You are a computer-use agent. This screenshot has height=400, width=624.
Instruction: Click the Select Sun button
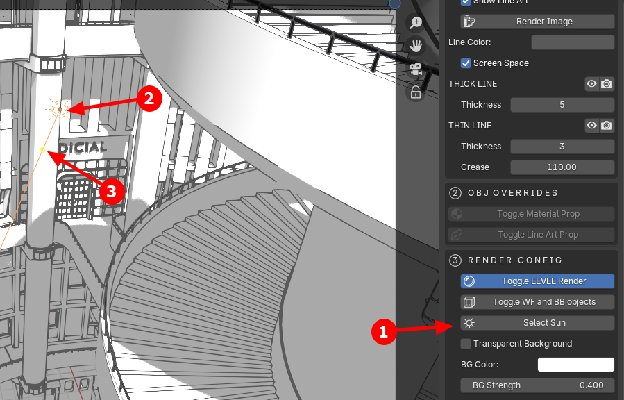click(x=537, y=323)
